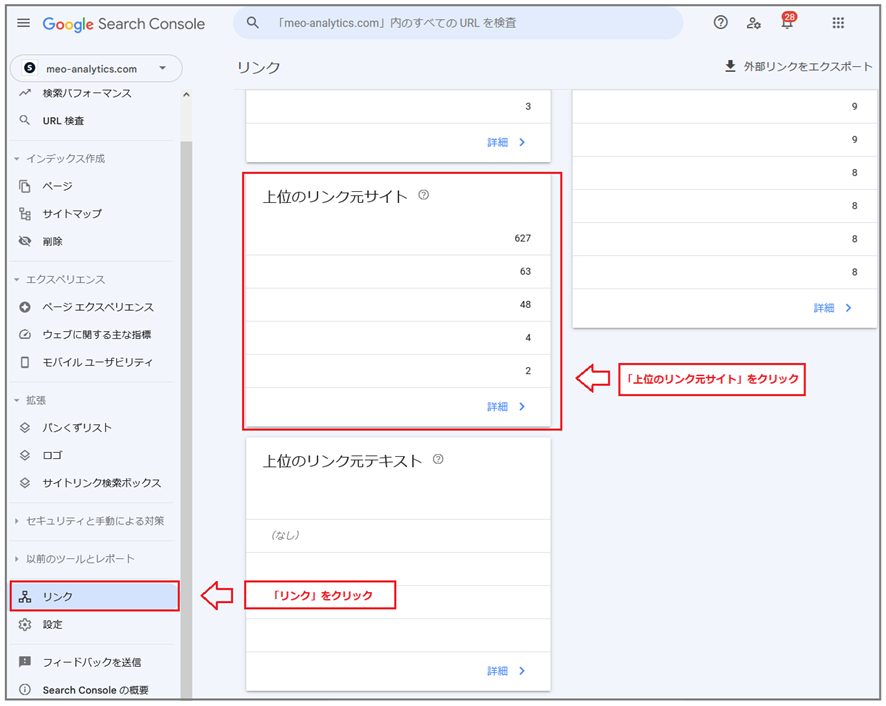
Task: Click the (なし) link text row
Action: click(x=398, y=536)
